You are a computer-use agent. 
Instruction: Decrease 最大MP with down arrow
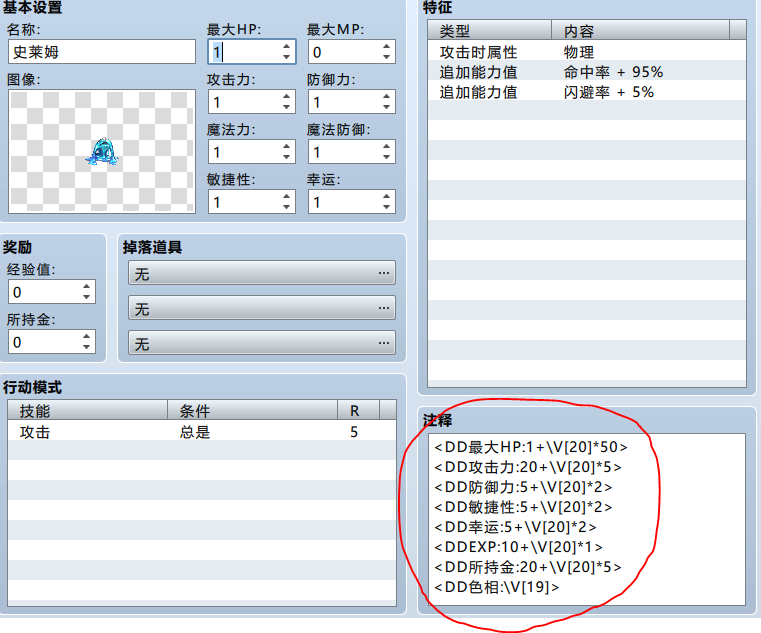click(386, 57)
